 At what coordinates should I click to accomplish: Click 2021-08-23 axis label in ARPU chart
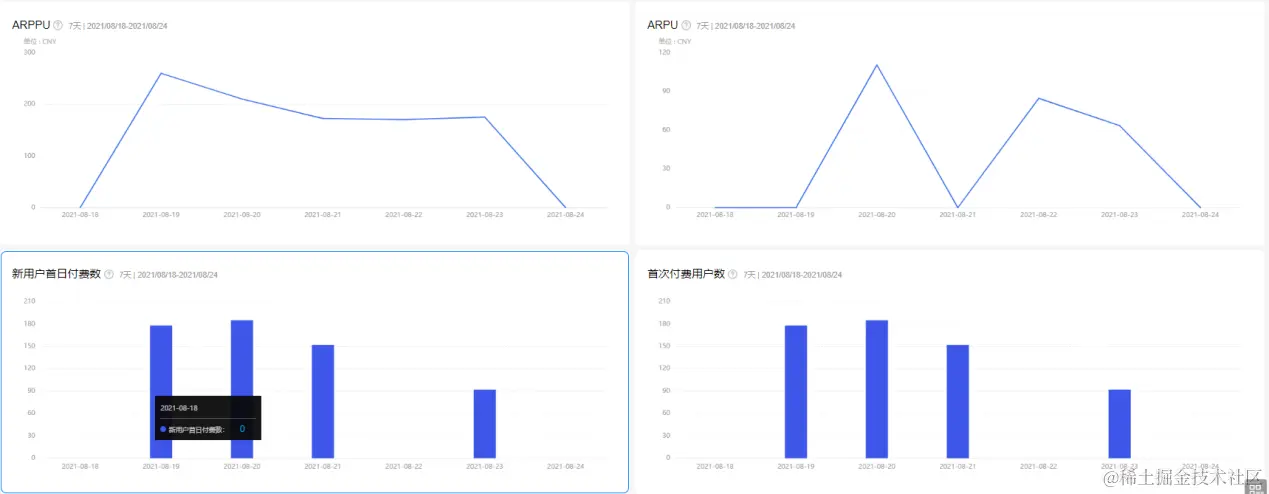(1120, 214)
